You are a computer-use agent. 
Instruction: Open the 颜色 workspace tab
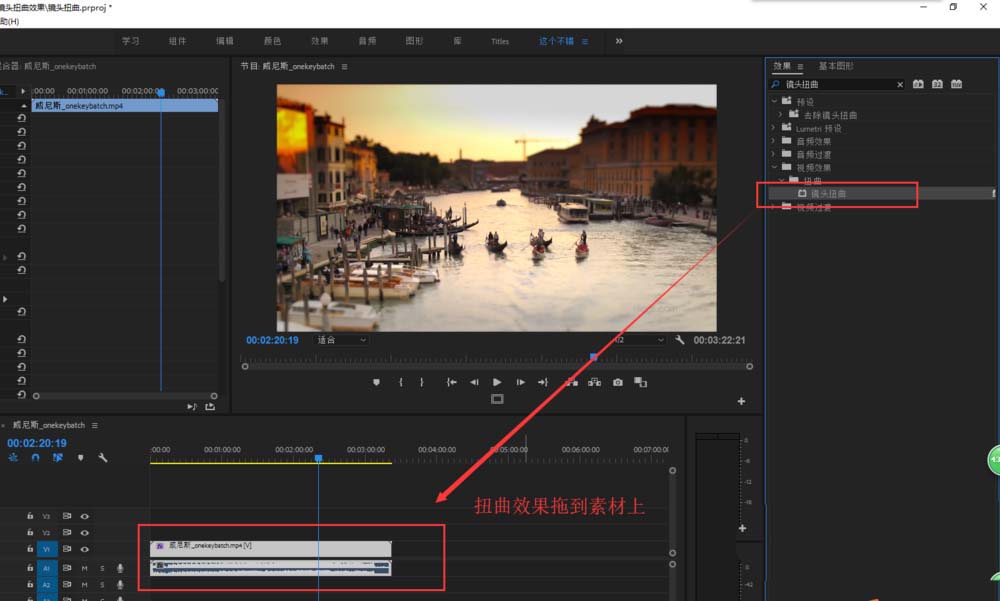(x=271, y=41)
